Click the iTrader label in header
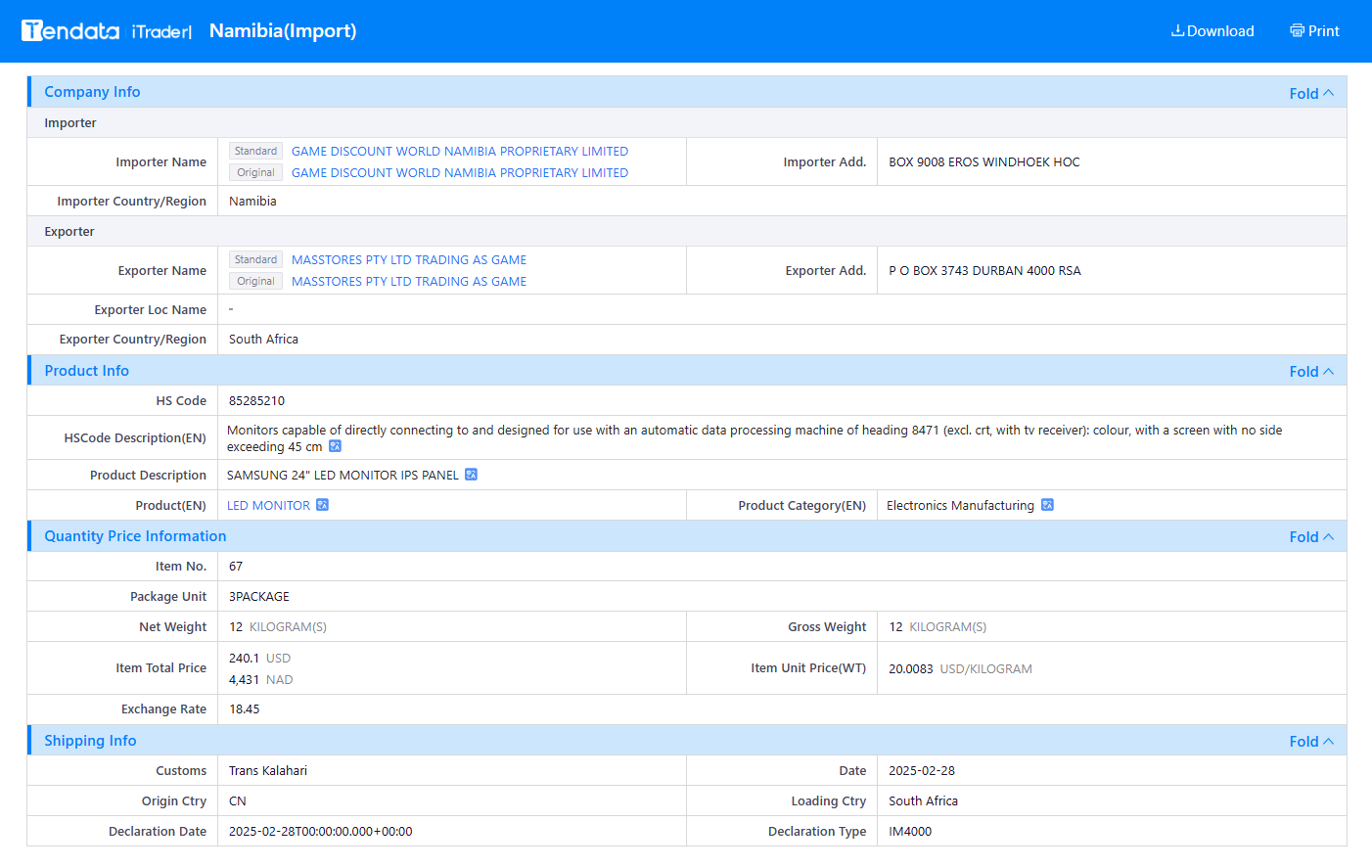 (x=161, y=31)
